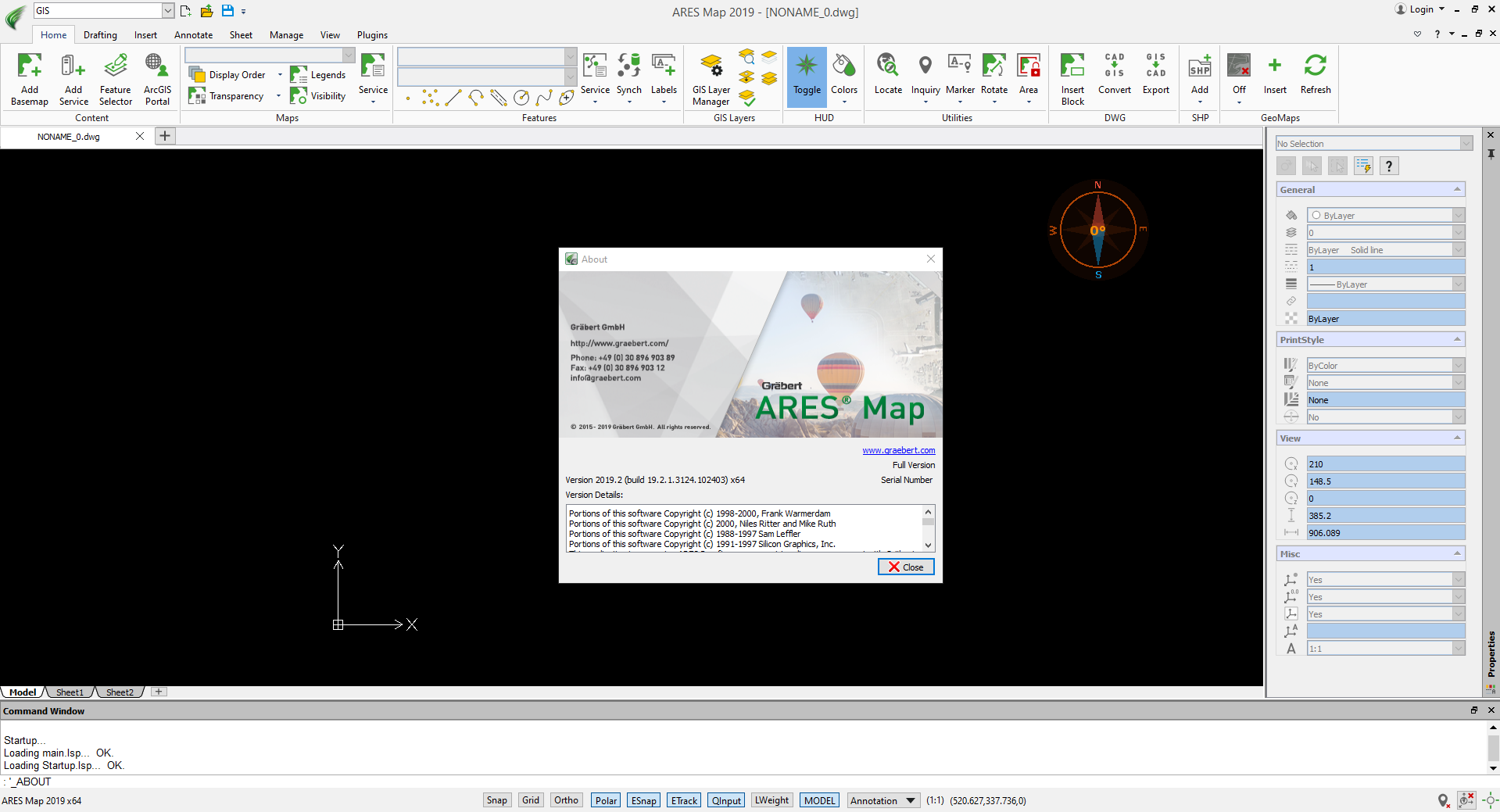Open the ArcGIS Portal
Viewport: 1500px width, 812px height.
pyautogui.click(x=157, y=66)
